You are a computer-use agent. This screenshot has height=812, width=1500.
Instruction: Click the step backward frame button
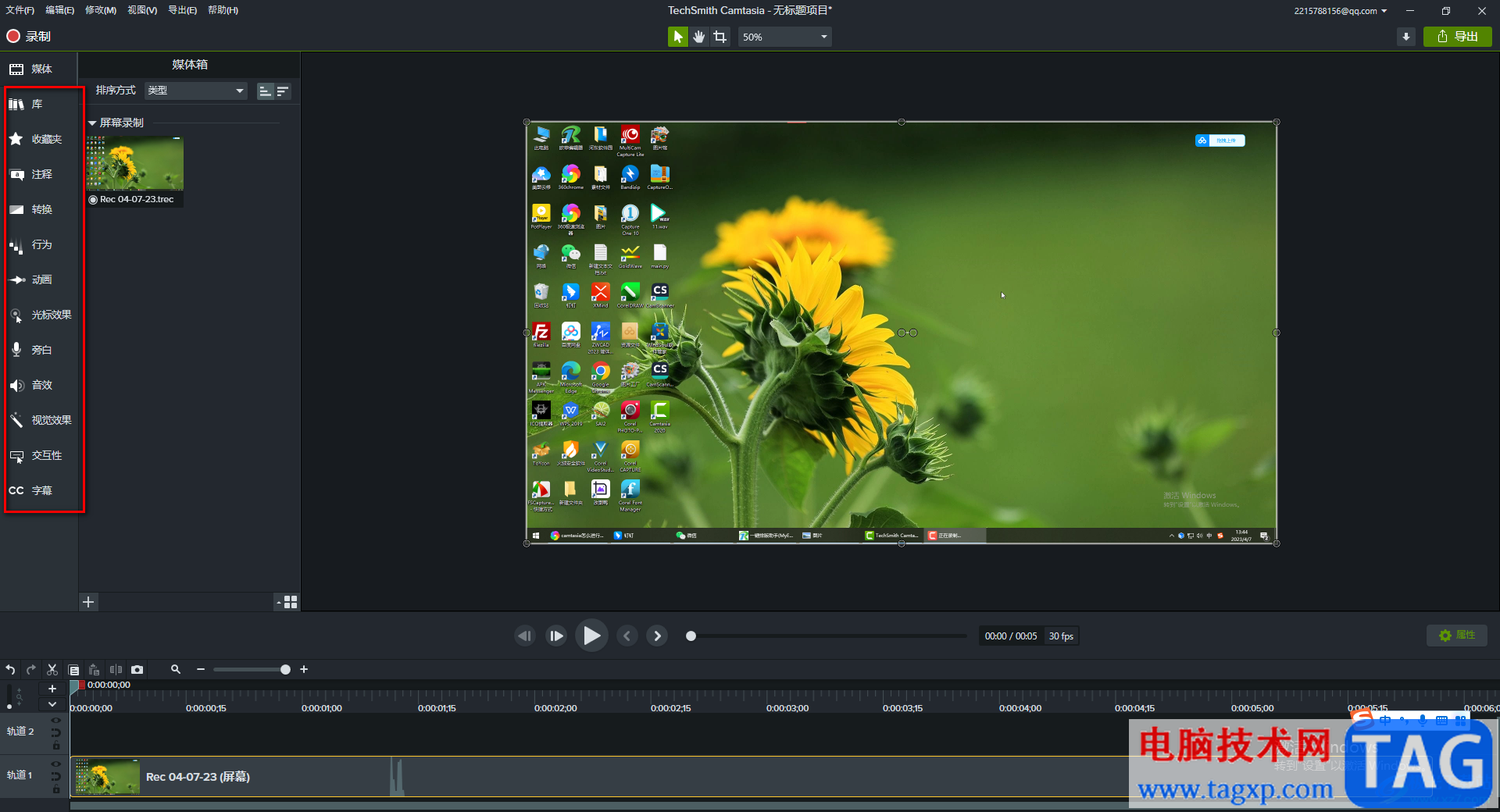click(x=525, y=636)
